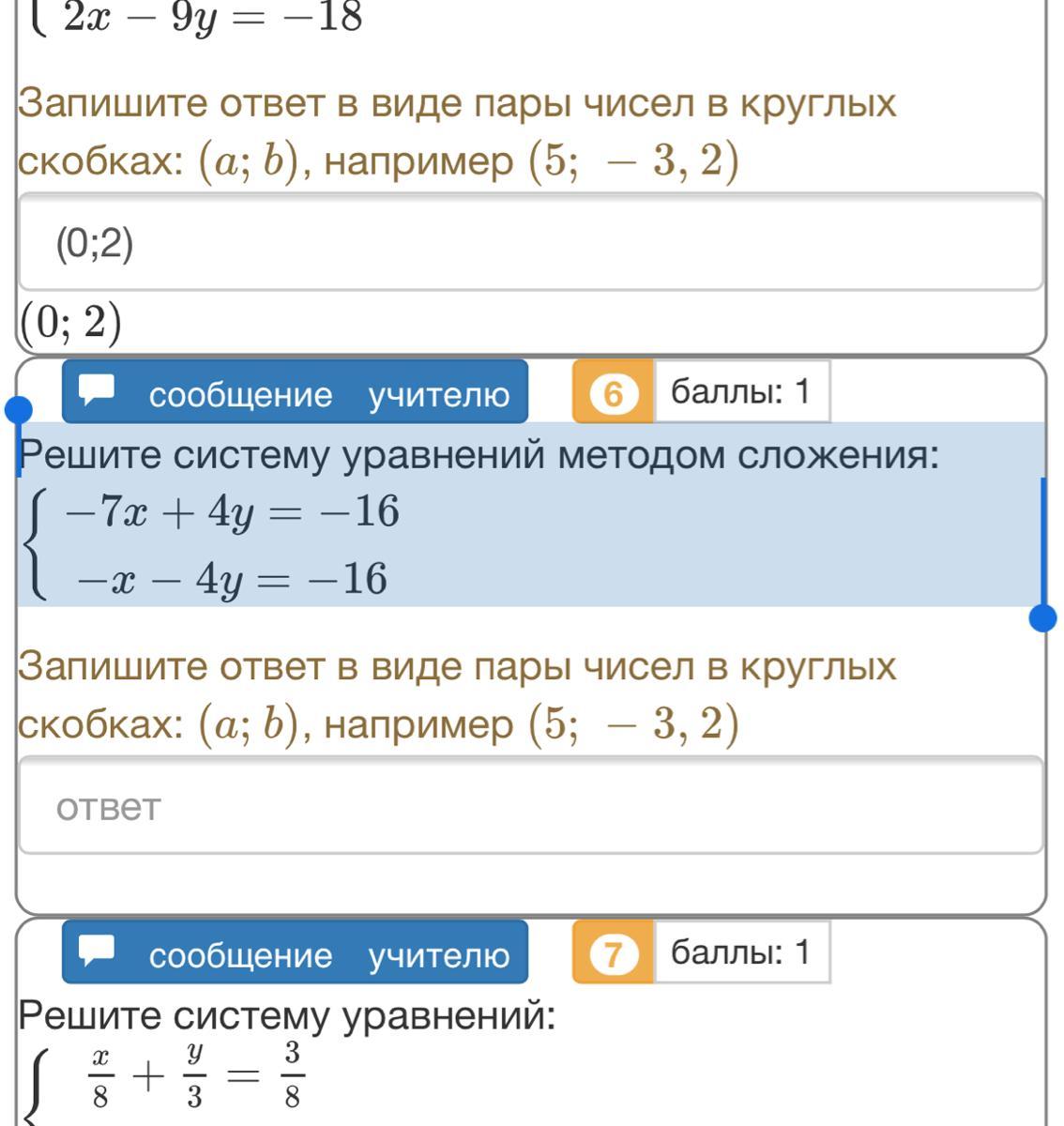Click the speech bubble icon in question 6
This screenshot has width=1064, height=1126.
pos(97,390)
